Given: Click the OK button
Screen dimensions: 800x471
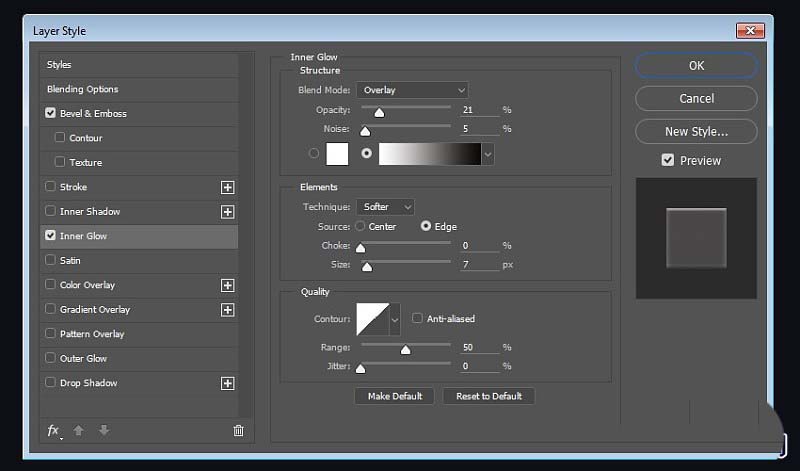Looking at the screenshot, I should (x=696, y=65).
